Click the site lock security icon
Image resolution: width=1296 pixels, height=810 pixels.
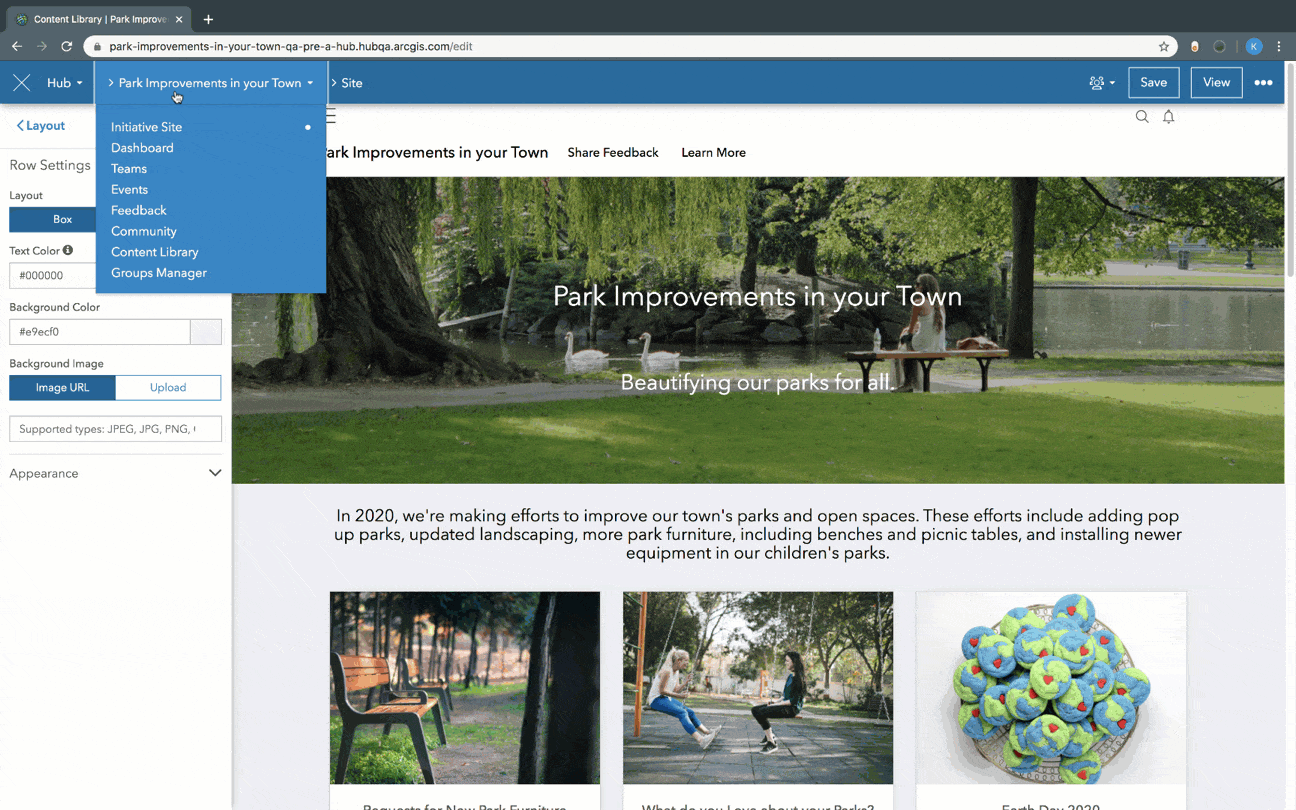coord(97,46)
